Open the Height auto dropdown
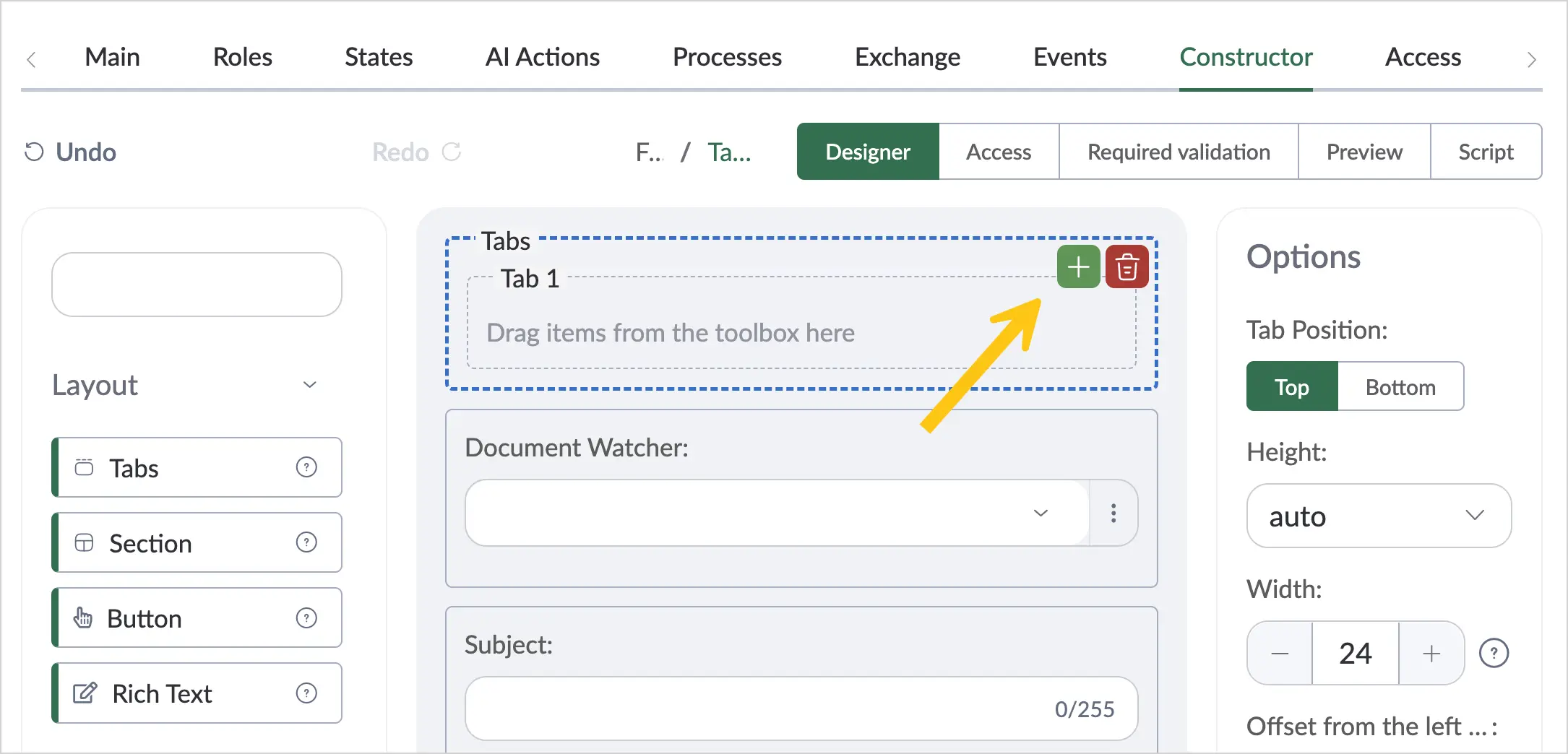Screen dimensions: 1568x754 [1379, 516]
